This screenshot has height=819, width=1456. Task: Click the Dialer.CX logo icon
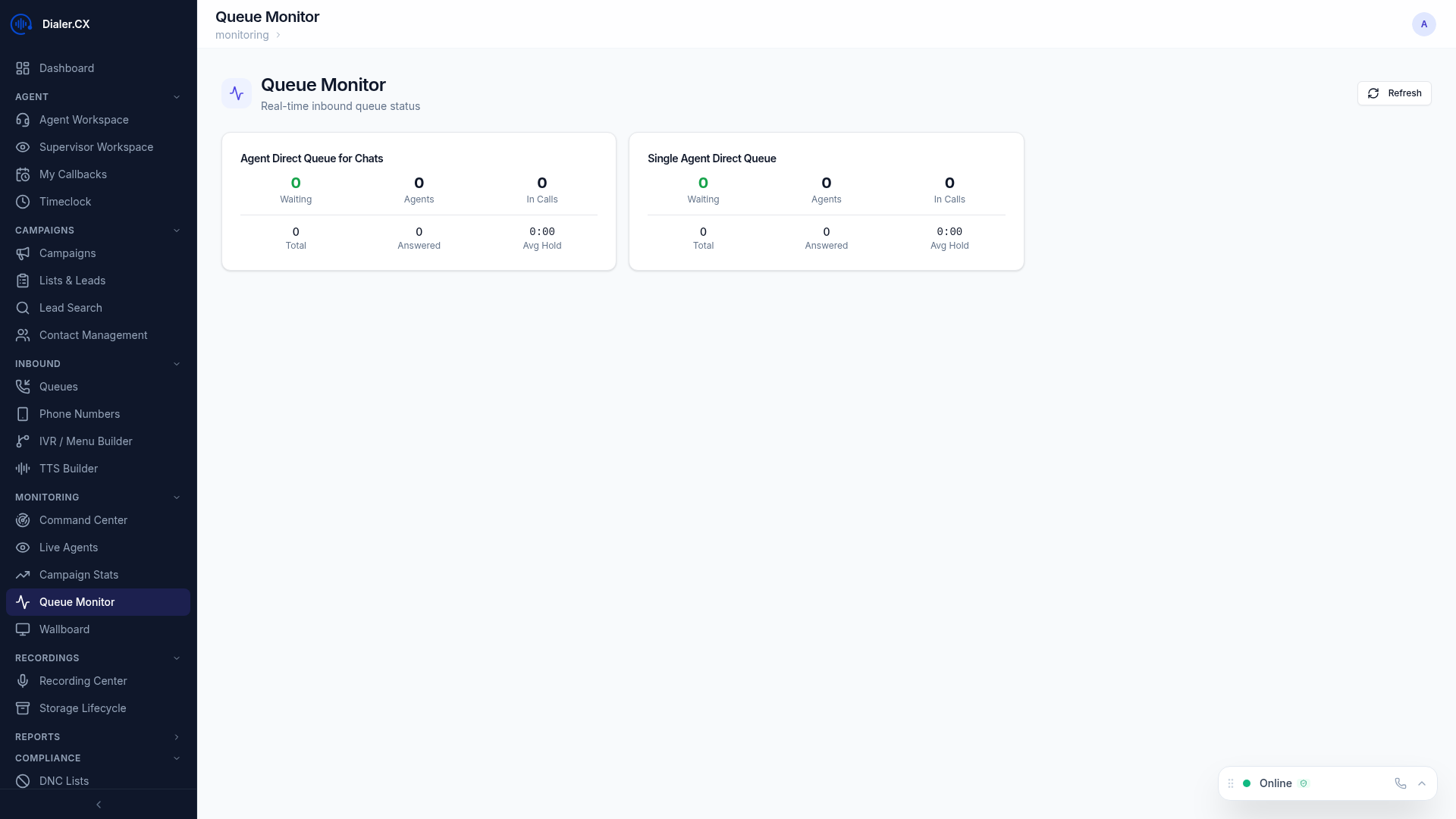tap(20, 24)
